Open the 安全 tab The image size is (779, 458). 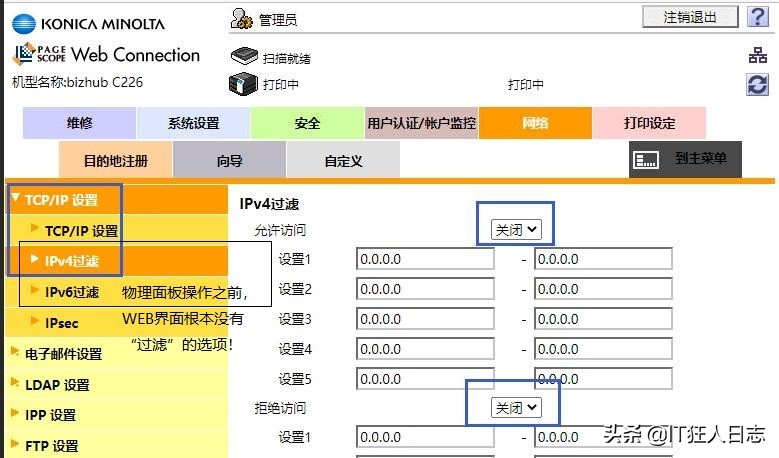coord(307,123)
